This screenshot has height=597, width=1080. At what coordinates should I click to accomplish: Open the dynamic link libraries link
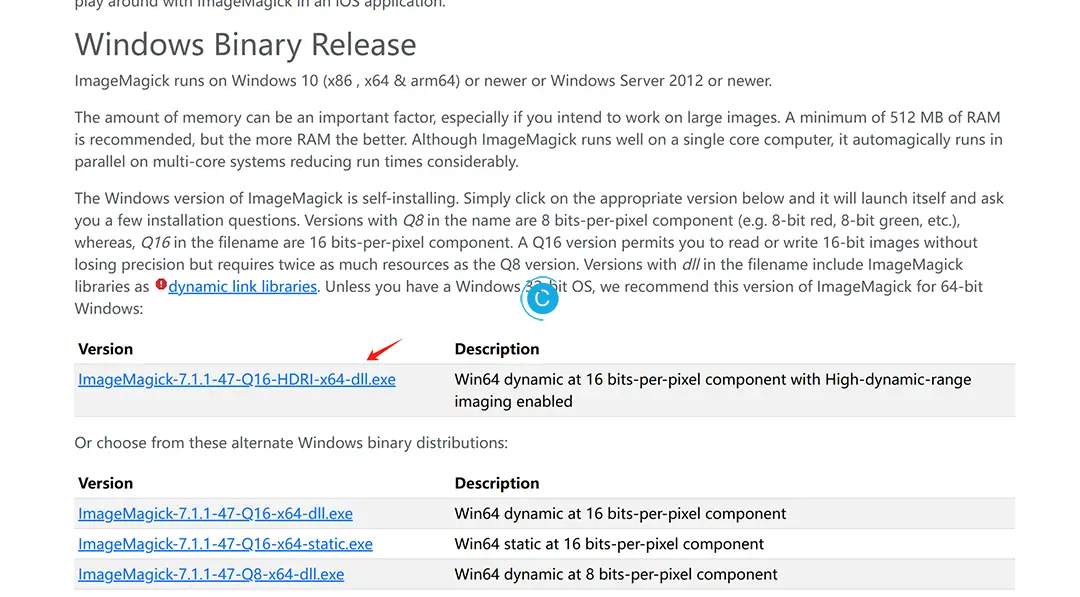pyautogui.click(x=242, y=286)
